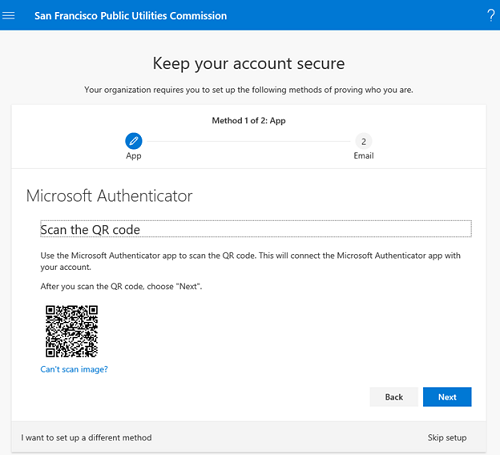Click the QR code image

click(x=72, y=331)
